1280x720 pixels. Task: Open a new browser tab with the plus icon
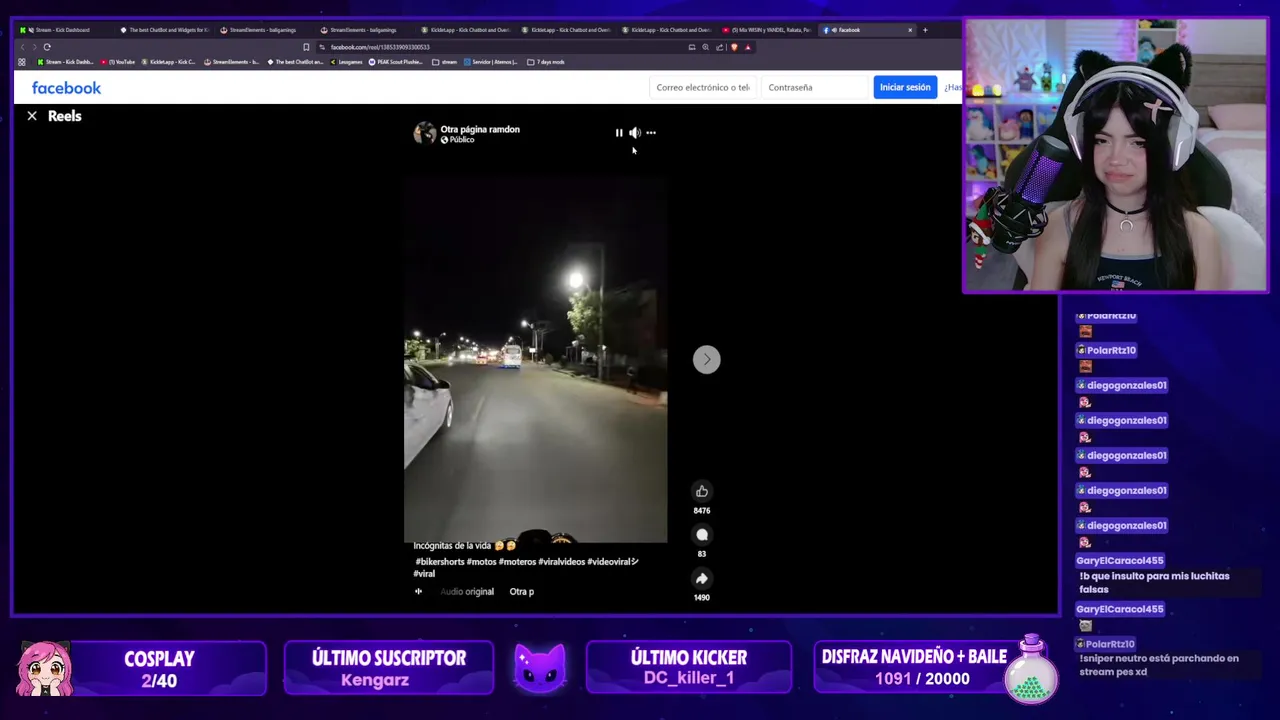coord(925,30)
